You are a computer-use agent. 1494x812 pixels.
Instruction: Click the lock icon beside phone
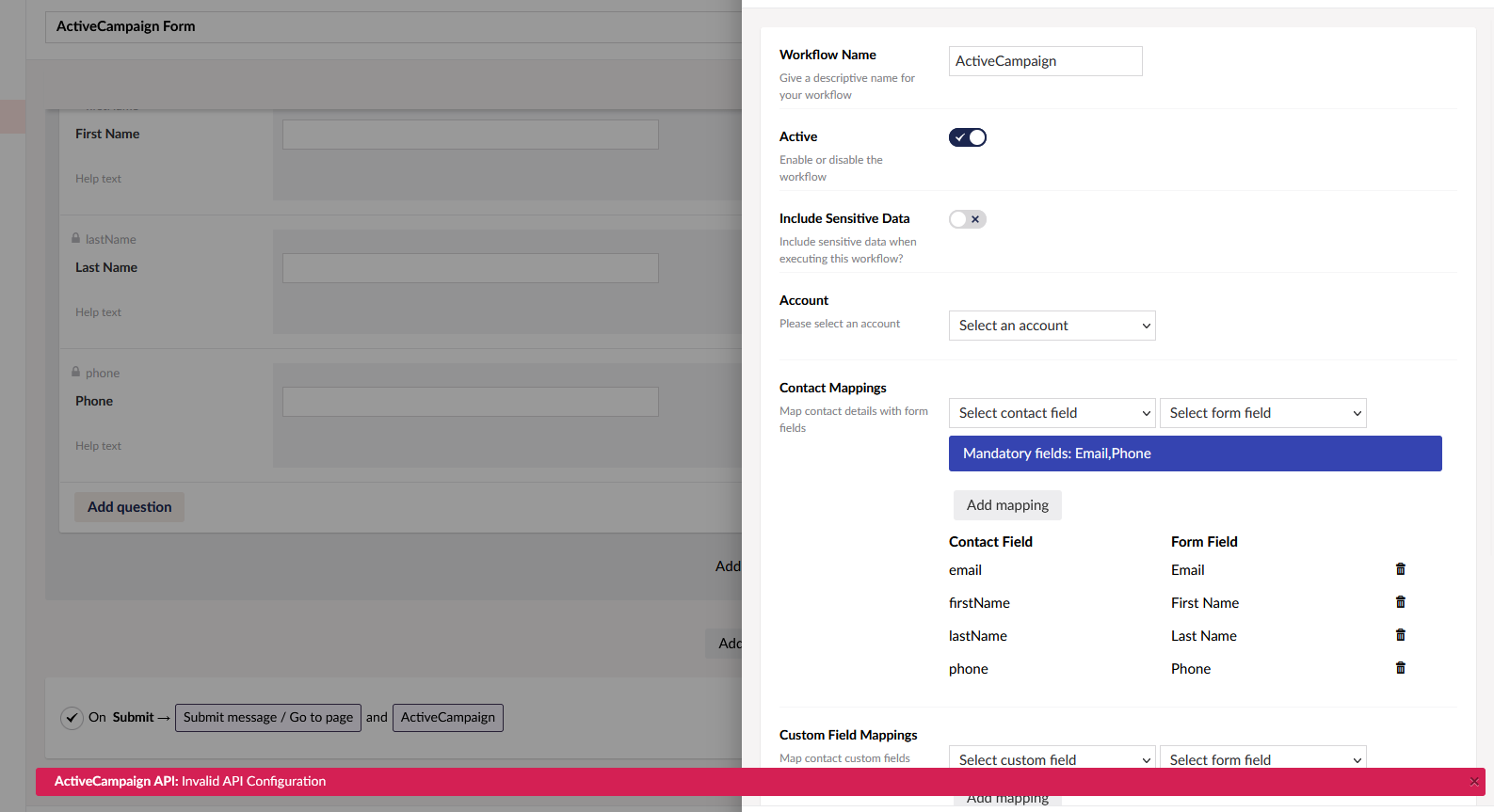pos(76,373)
